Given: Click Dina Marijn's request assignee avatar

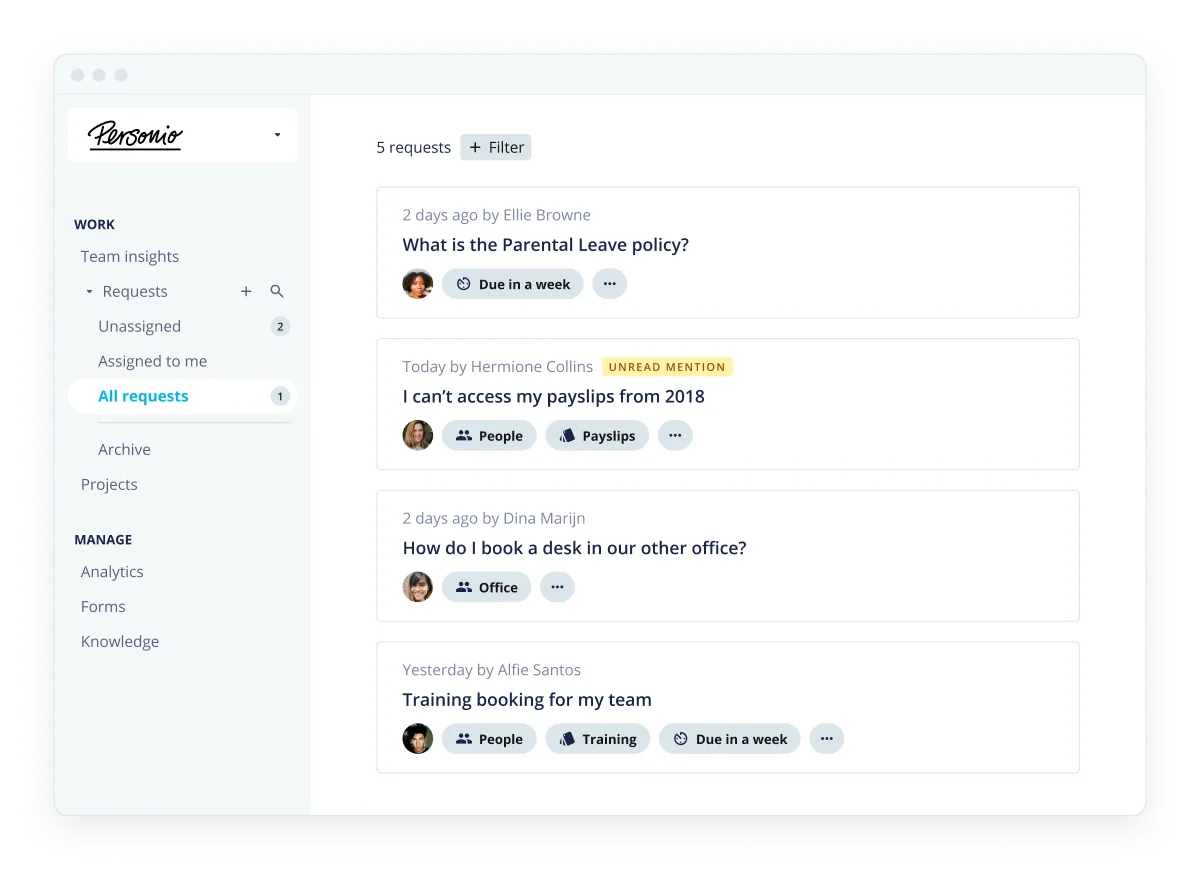Looking at the screenshot, I should pos(417,587).
